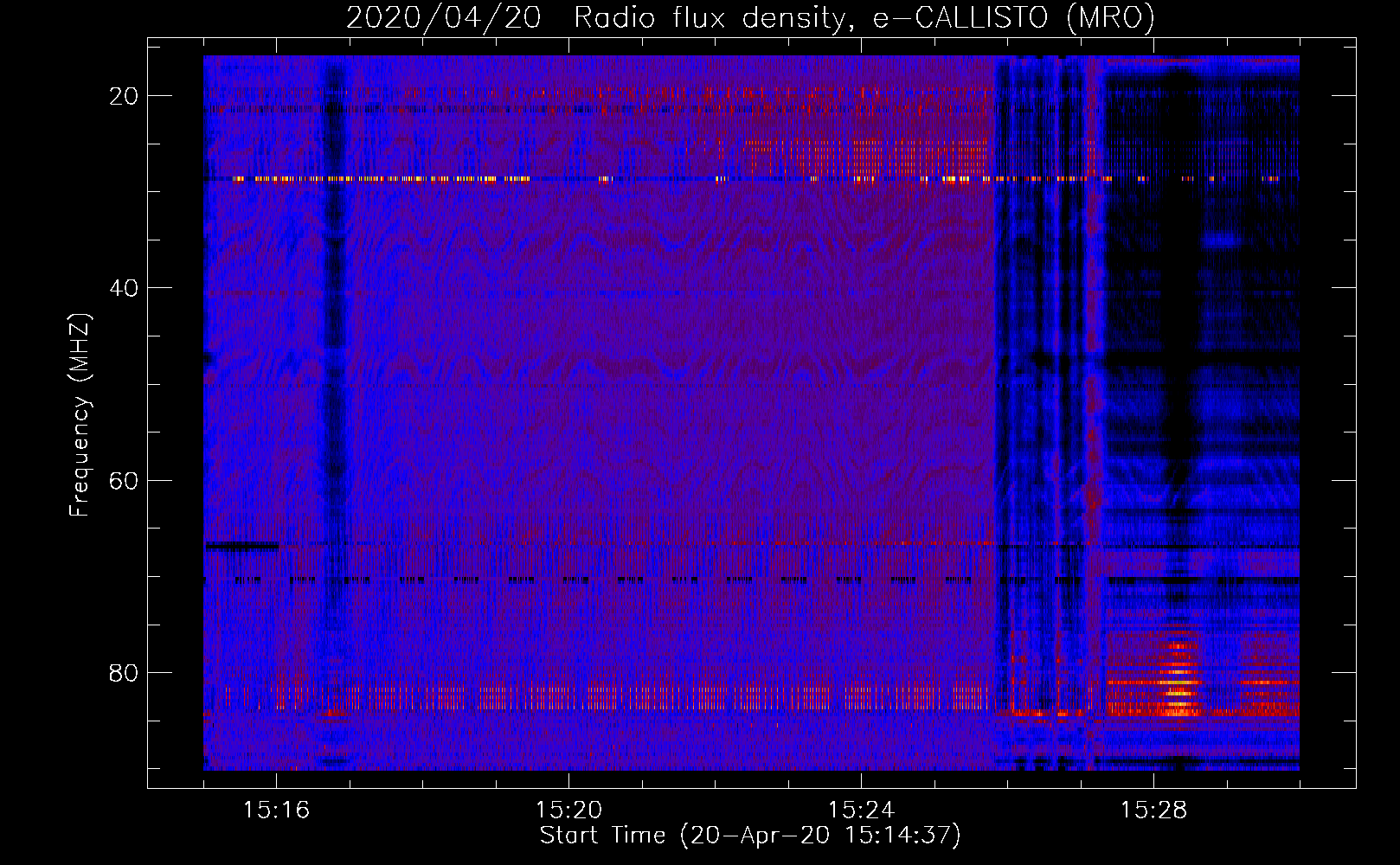
Task: Click the 15:20 time tick label
Action: tap(568, 811)
